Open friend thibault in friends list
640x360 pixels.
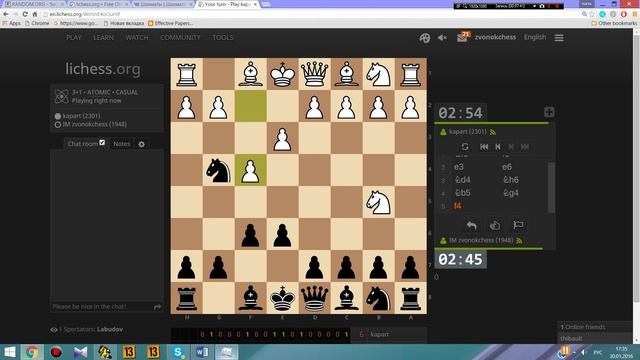pyautogui.click(x=571, y=339)
